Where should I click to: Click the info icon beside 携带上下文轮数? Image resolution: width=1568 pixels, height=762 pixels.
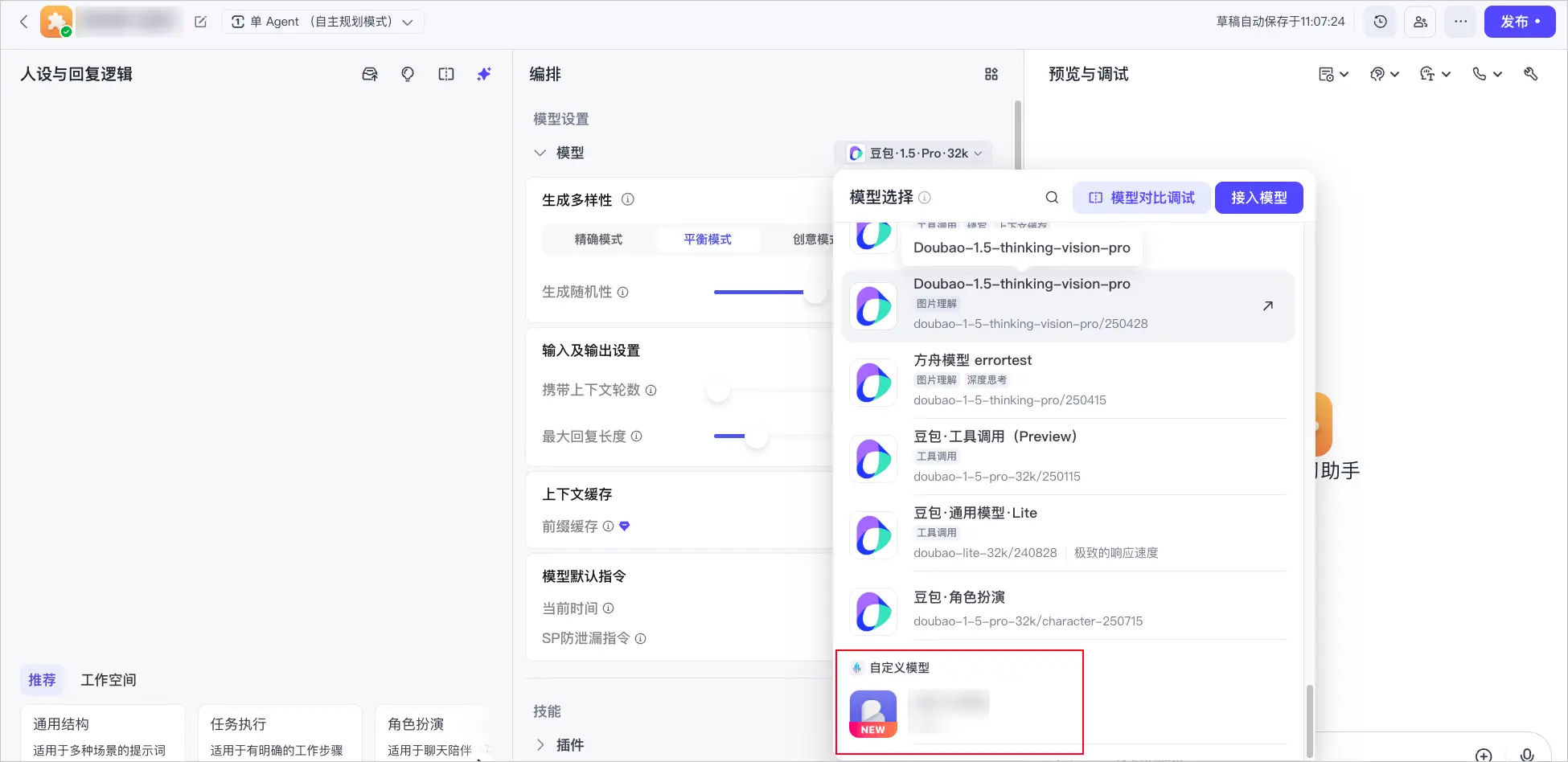tap(651, 391)
